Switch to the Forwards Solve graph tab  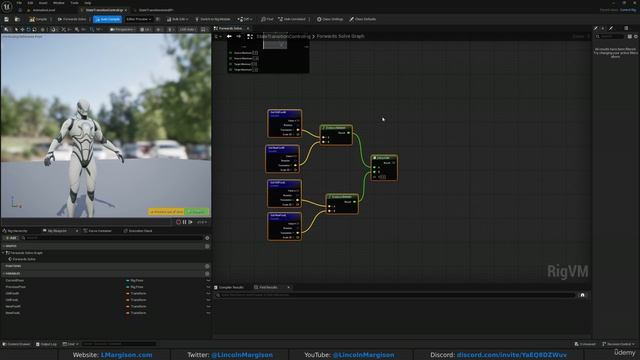[229, 29]
